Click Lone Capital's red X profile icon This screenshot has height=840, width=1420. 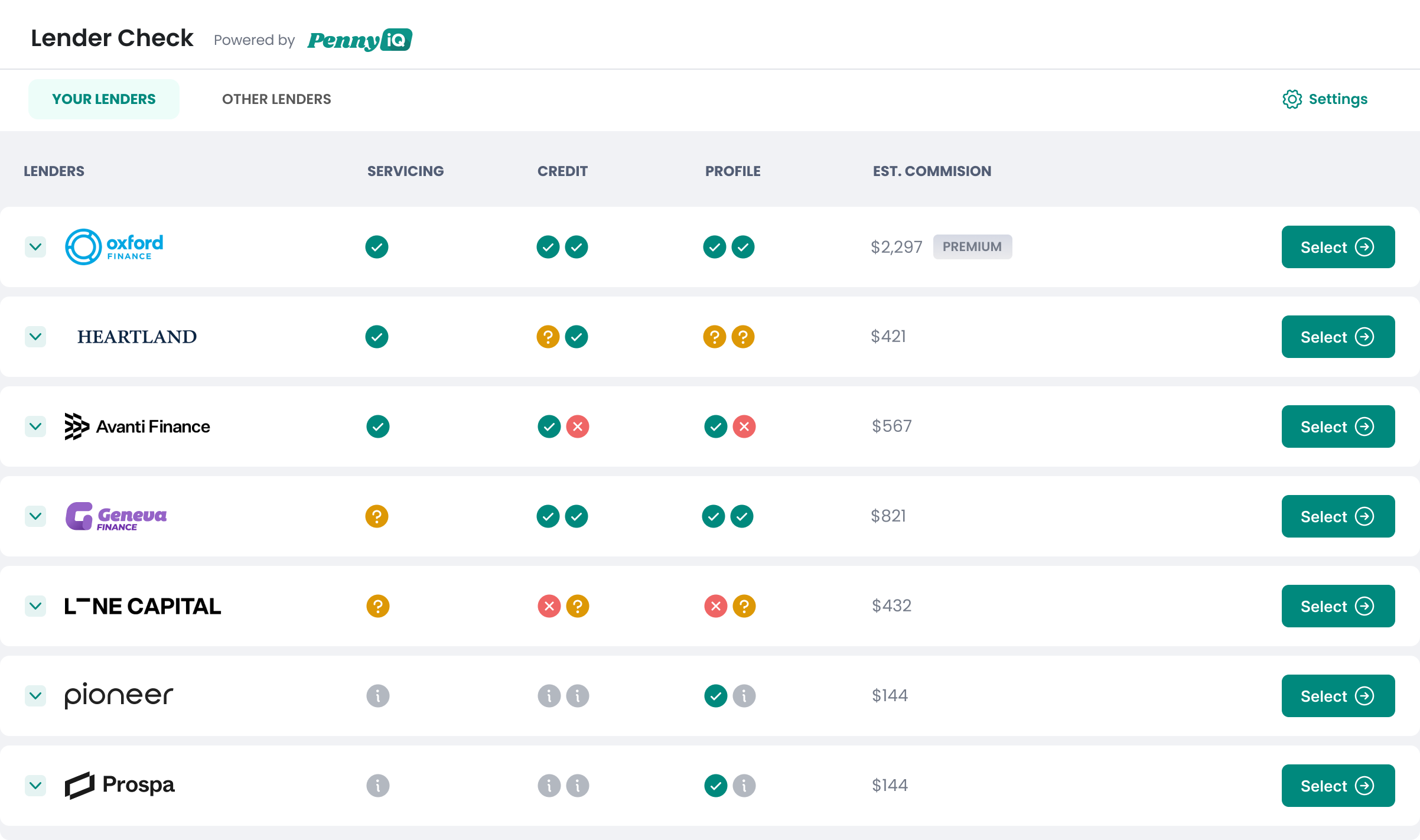(x=715, y=606)
